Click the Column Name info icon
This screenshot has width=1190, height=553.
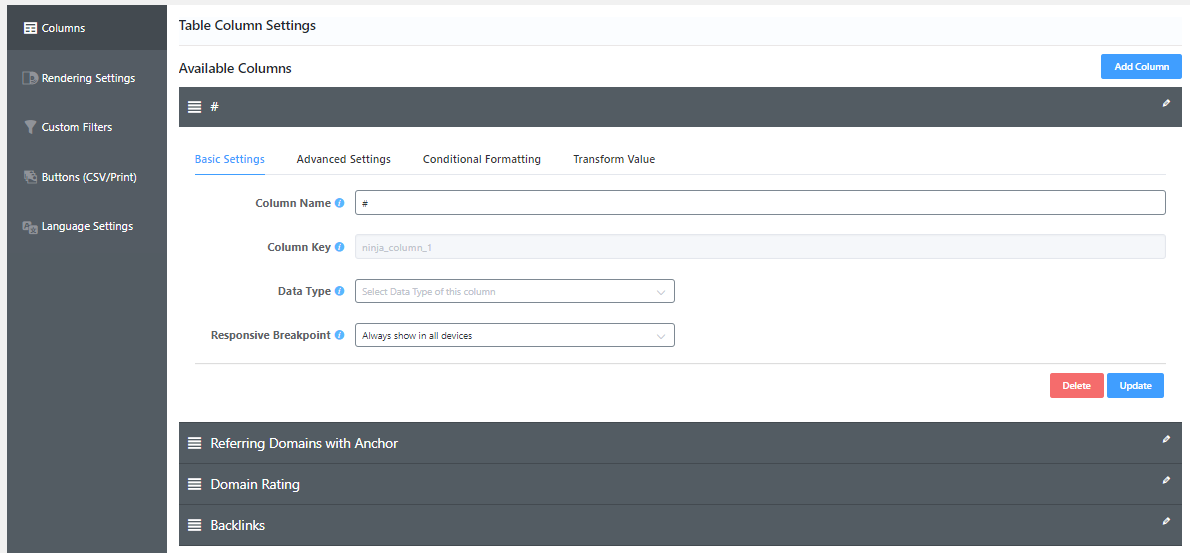pyautogui.click(x=339, y=203)
